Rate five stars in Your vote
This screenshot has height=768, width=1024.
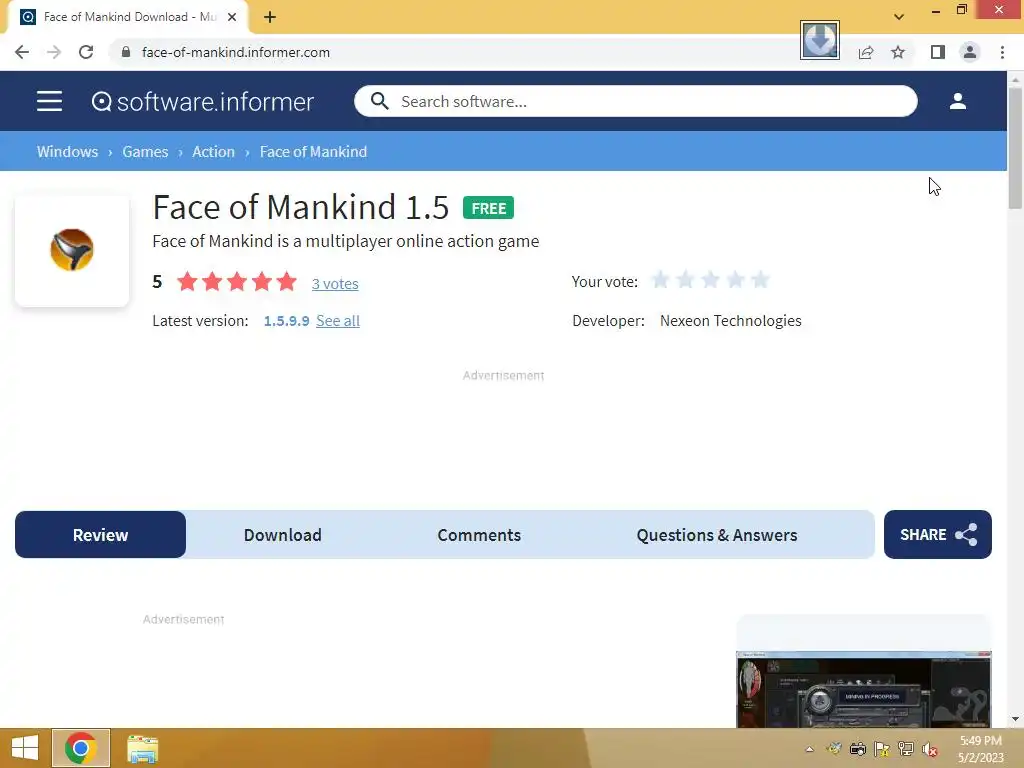760,280
